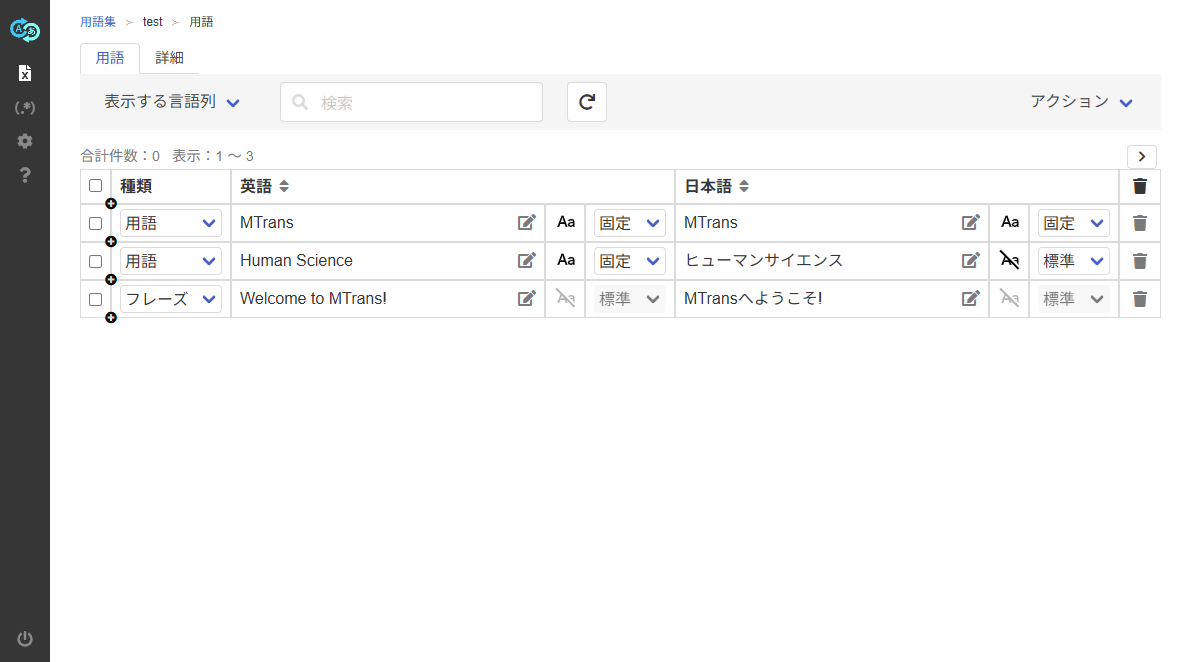1202x662 pixels.
Task: Open settings gear in sidebar
Action: (25, 141)
